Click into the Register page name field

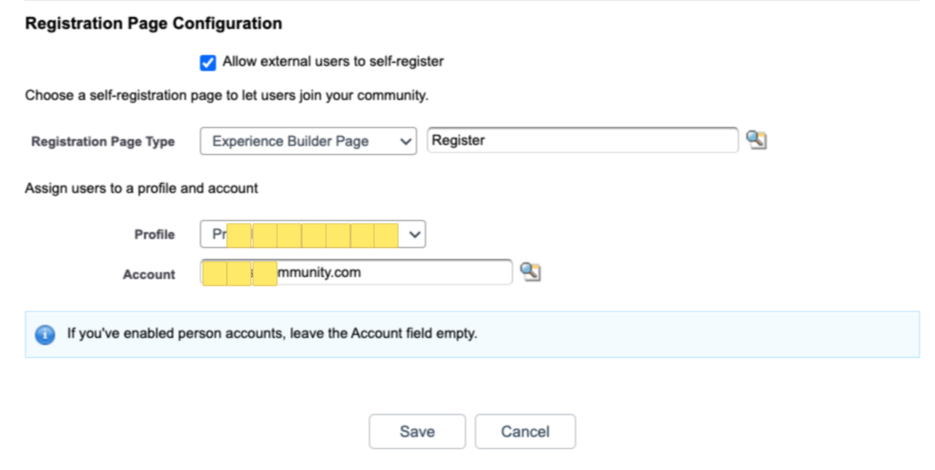(583, 141)
